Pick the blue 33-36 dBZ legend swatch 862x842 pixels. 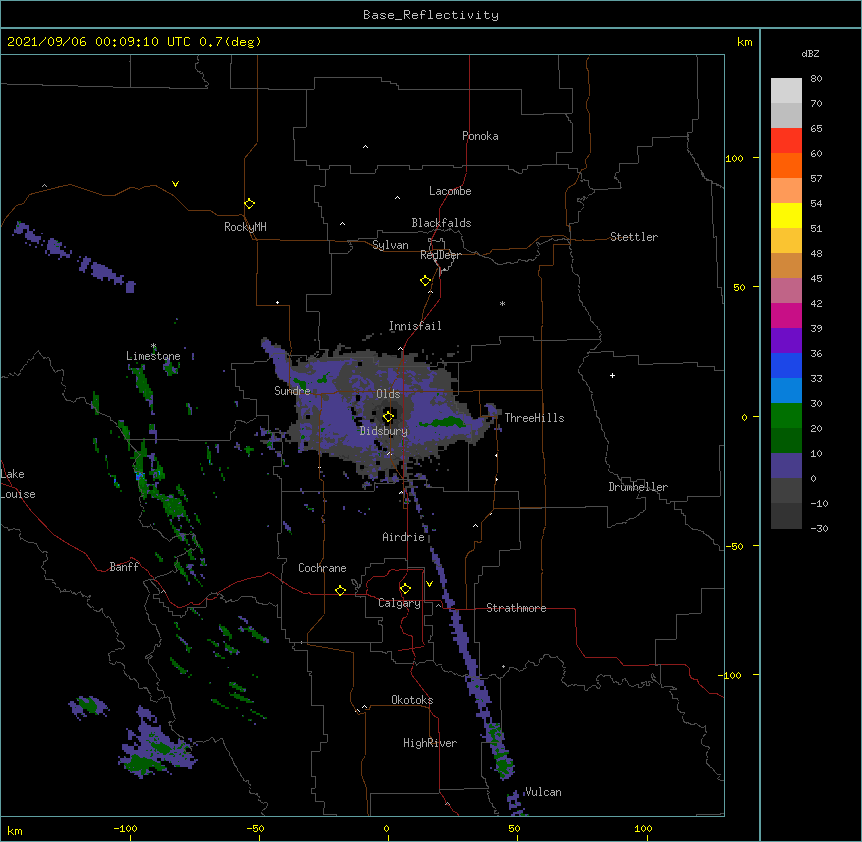[786, 365]
